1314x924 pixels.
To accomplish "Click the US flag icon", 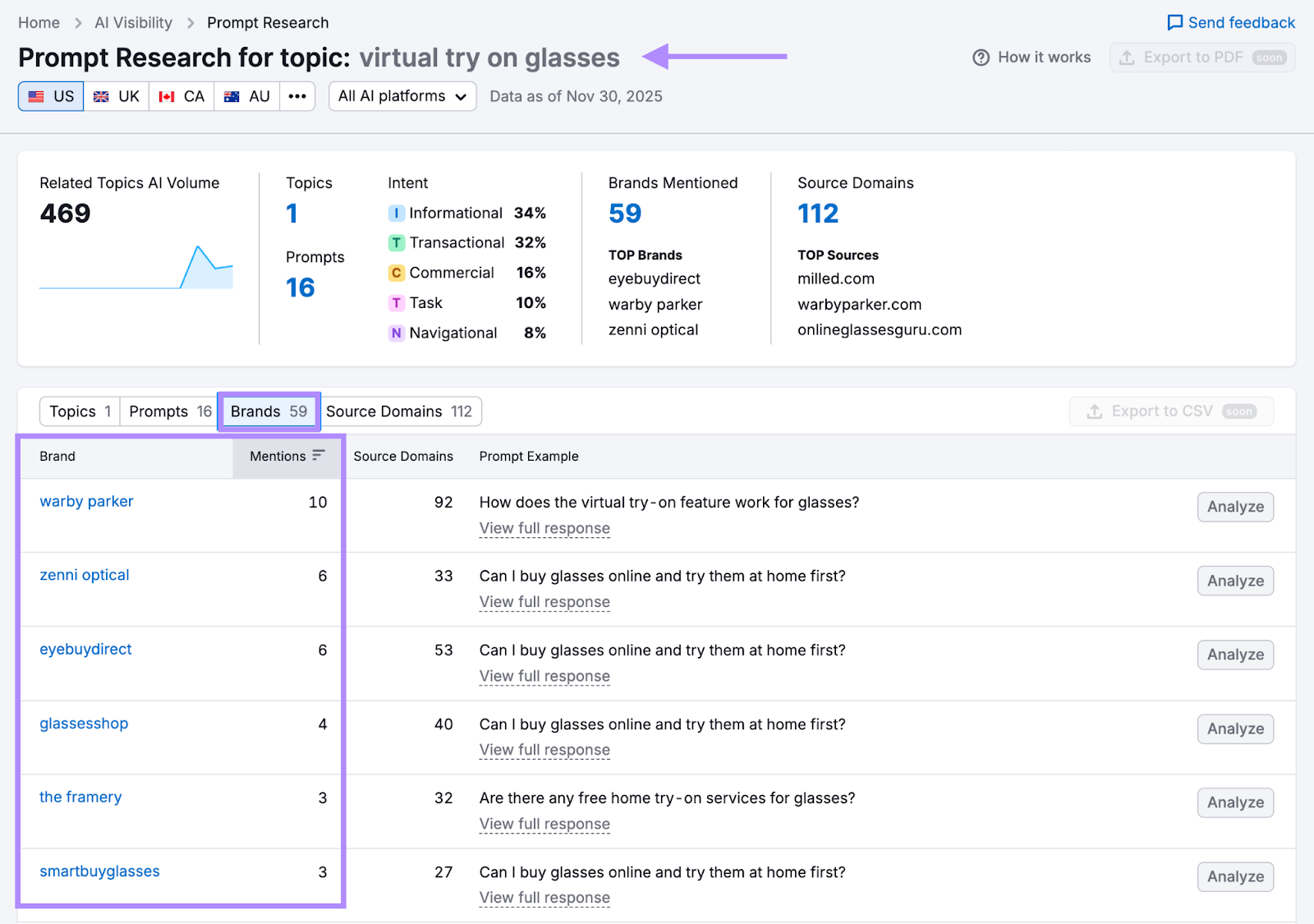I will point(34,96).
